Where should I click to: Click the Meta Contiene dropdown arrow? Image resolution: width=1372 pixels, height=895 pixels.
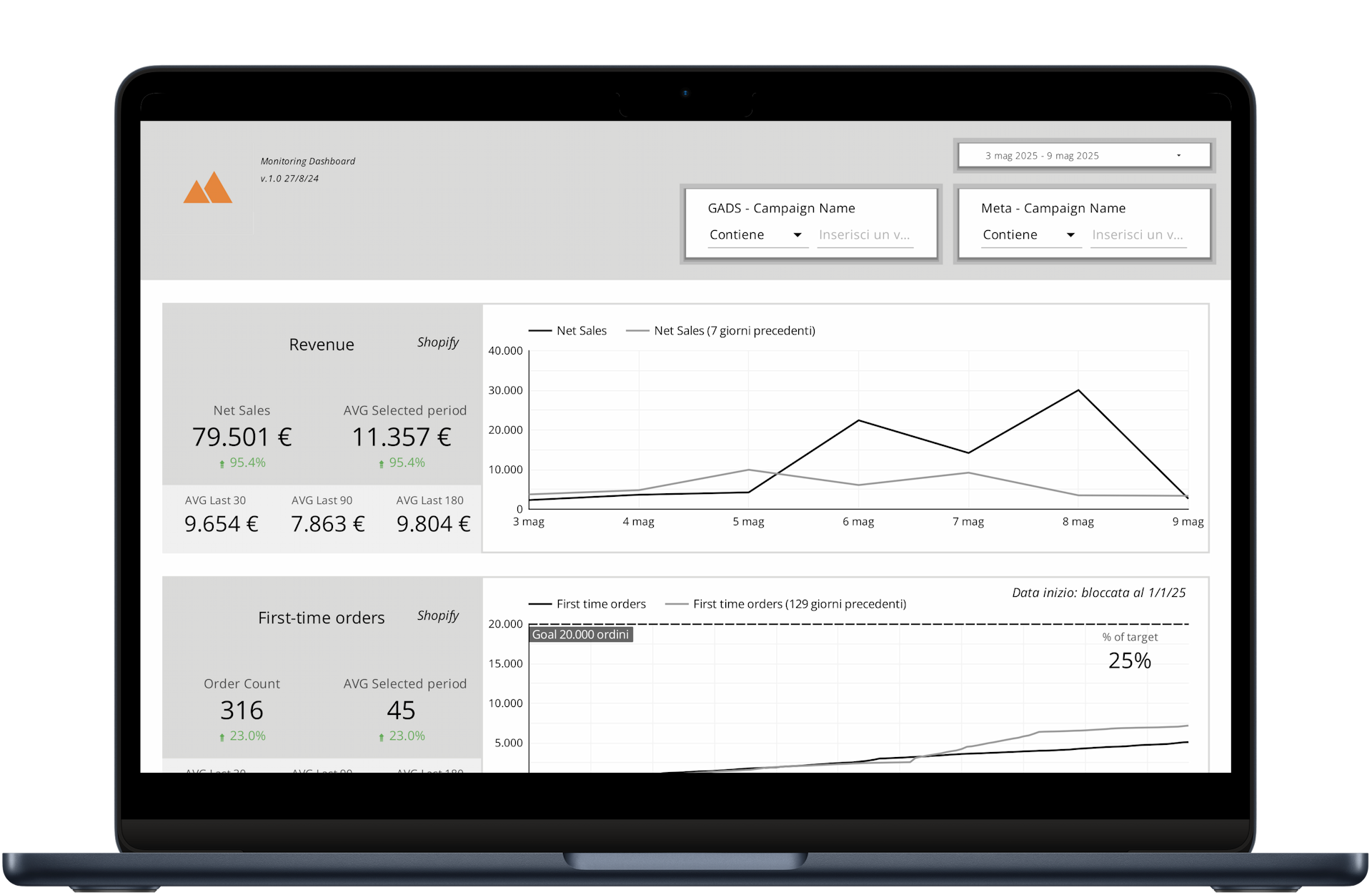click(1070, 234)
